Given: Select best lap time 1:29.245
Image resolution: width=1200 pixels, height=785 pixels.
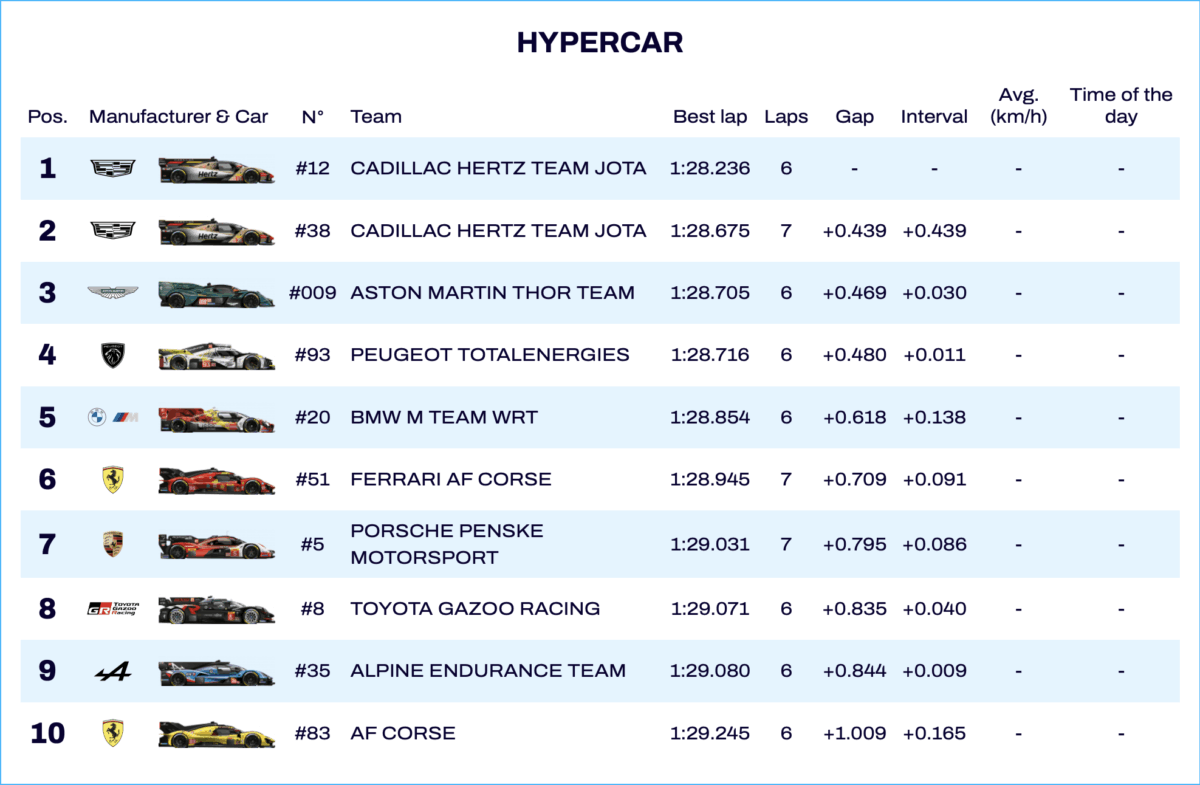Looking at the screenshot, I should [x=710, y=733].
